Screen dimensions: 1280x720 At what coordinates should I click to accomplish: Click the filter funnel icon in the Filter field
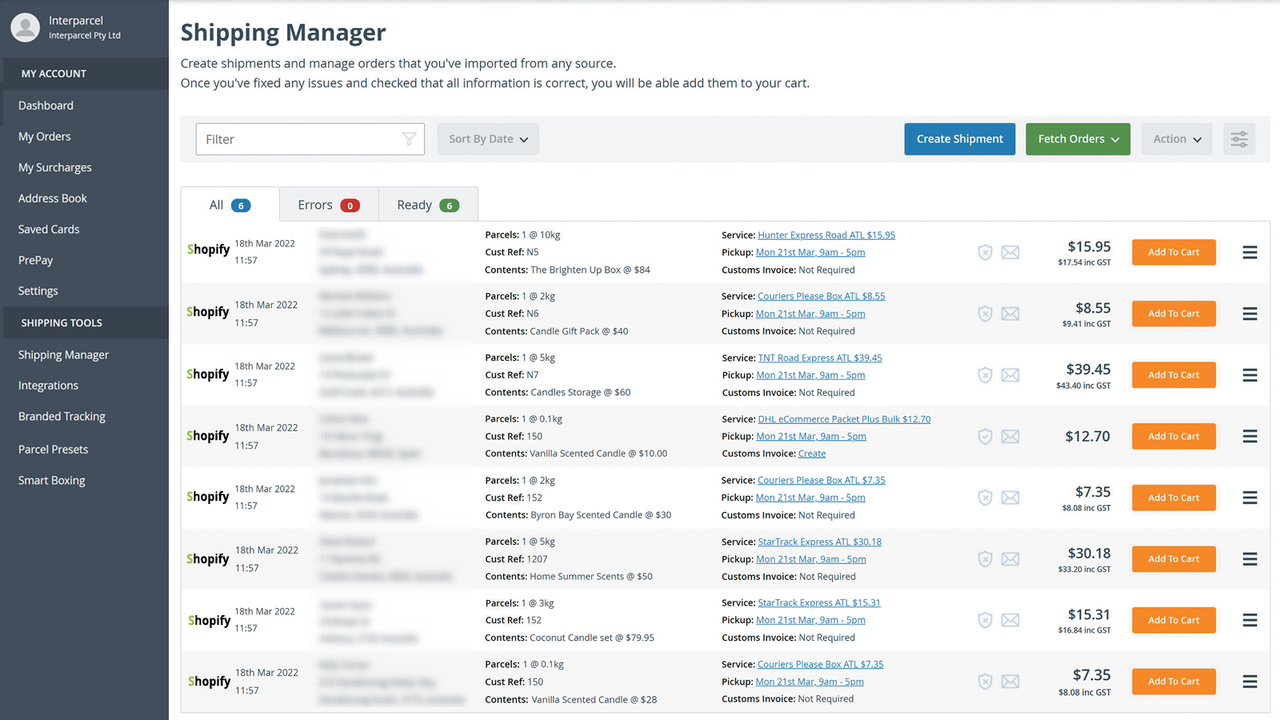(x=409, y=139)
